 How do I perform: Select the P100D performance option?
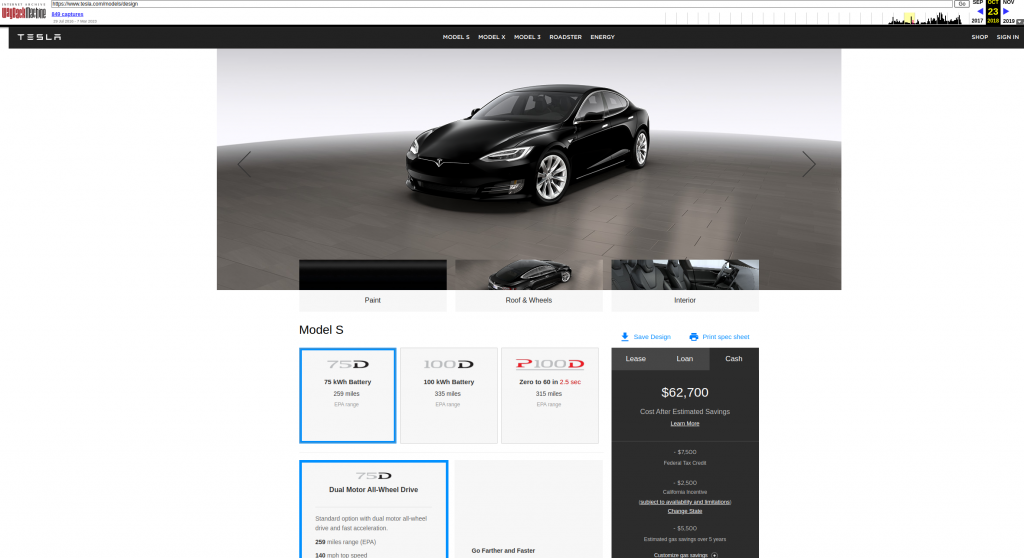tap(549, 395)
